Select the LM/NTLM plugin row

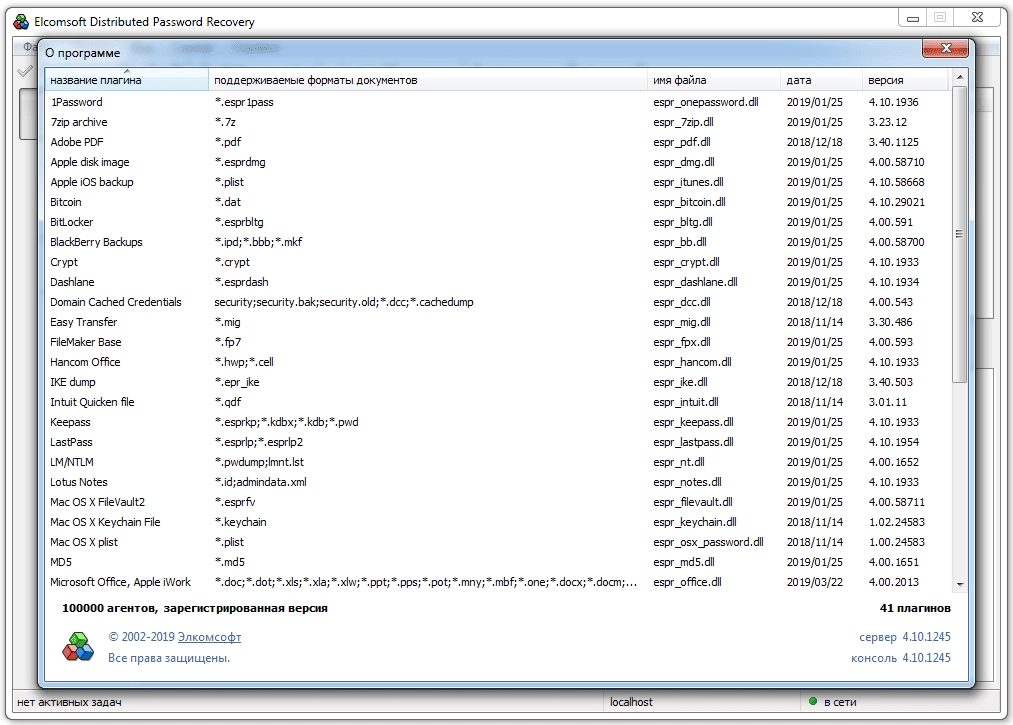pyautogui.click(x=497, y=463)
